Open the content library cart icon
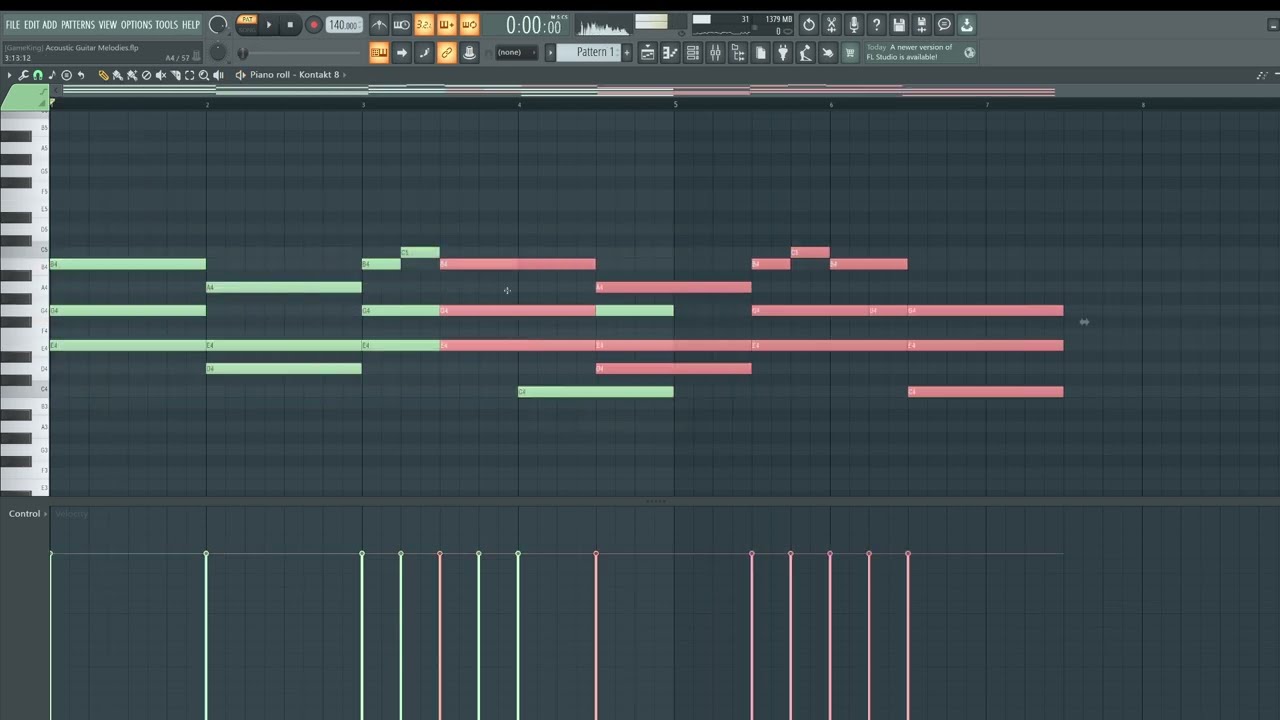Viewport: 1280px width, 720px height. [850, 53]
